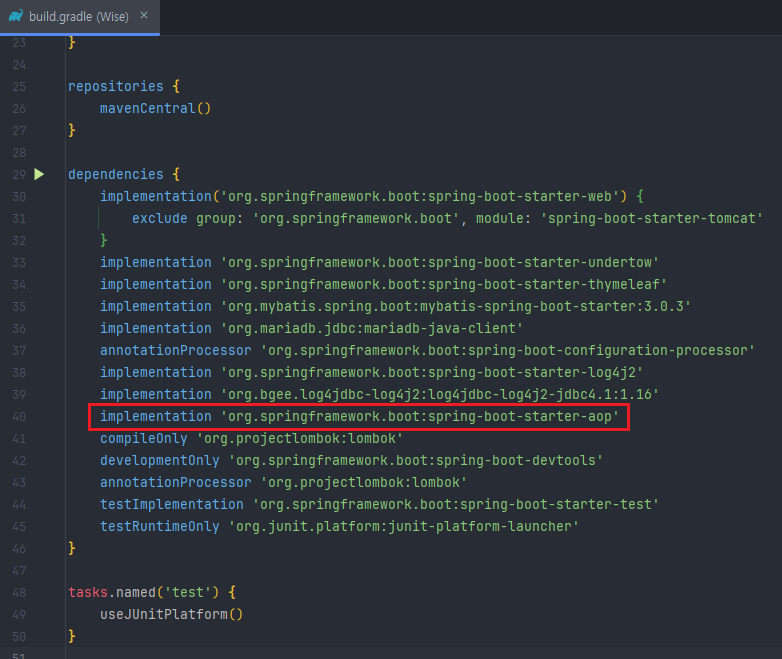Click 'testImplementation' keyword on line 44
The image size is (782, 659).
[172, 504]
